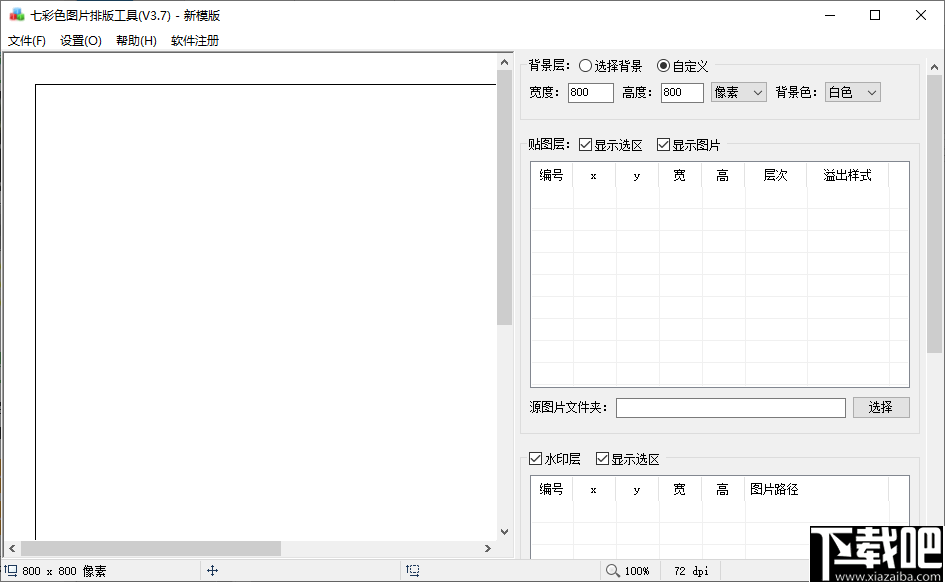The height and width of the screenshot is (582, 945).
Task: Click the app logo icon in title bar
Action: click(x=16, y=15)
